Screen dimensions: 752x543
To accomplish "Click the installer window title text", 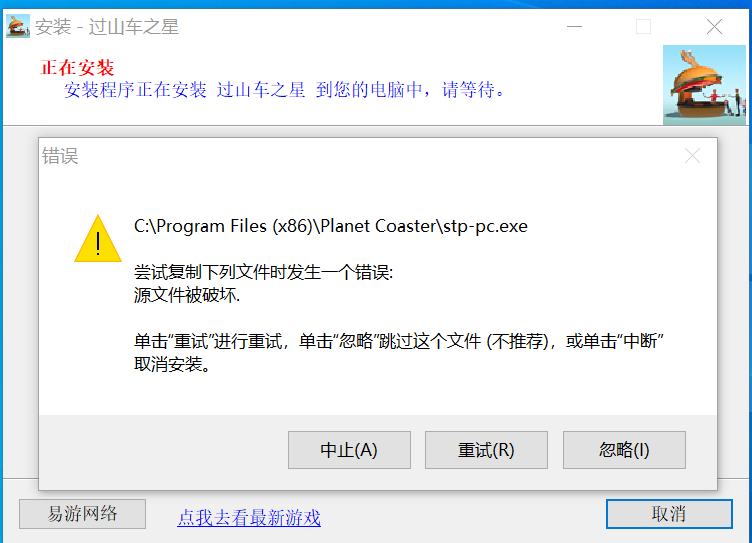I will pyautogui.click(x=106, y=27).
